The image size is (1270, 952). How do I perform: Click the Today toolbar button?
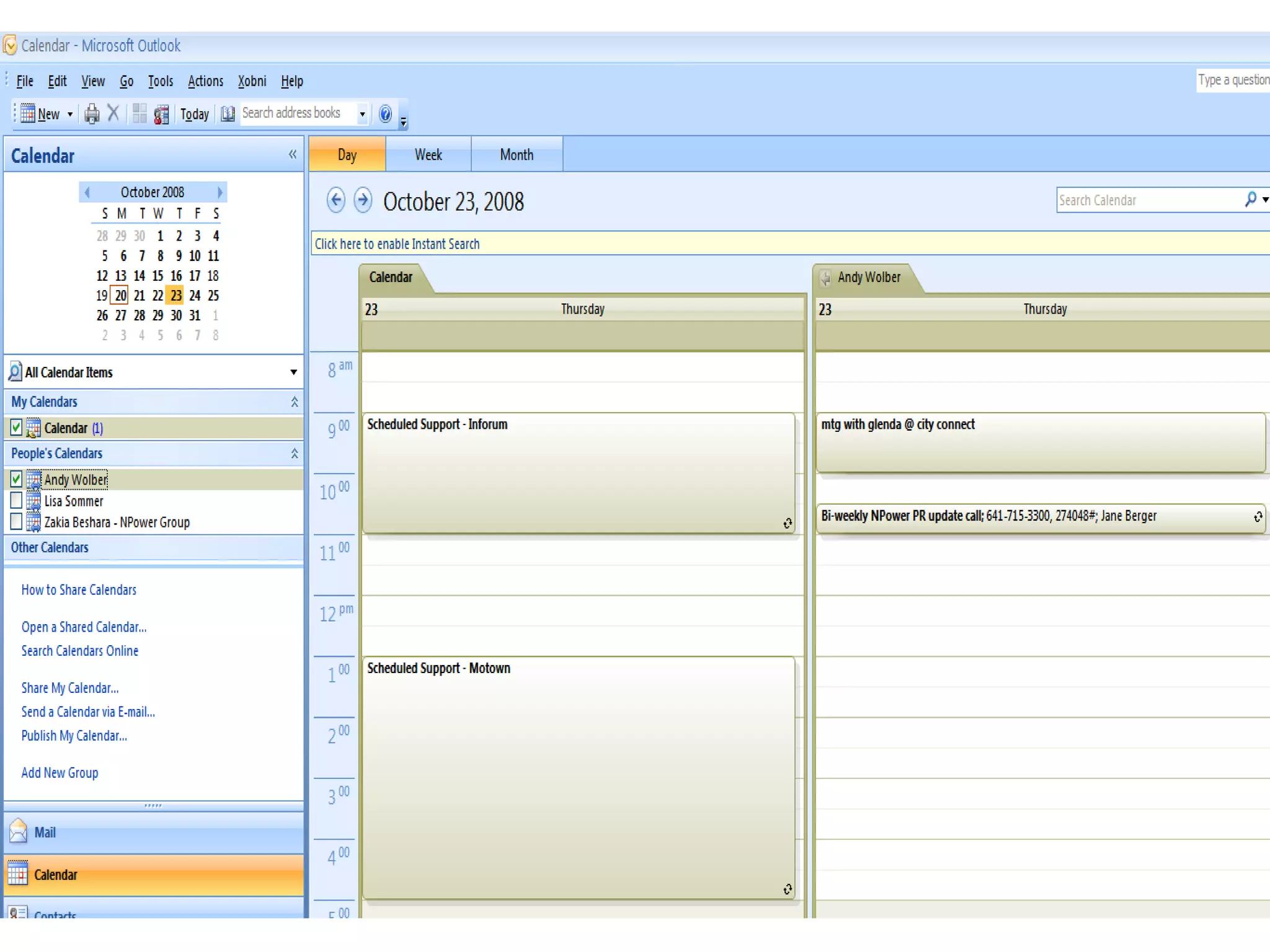(194, 115)
